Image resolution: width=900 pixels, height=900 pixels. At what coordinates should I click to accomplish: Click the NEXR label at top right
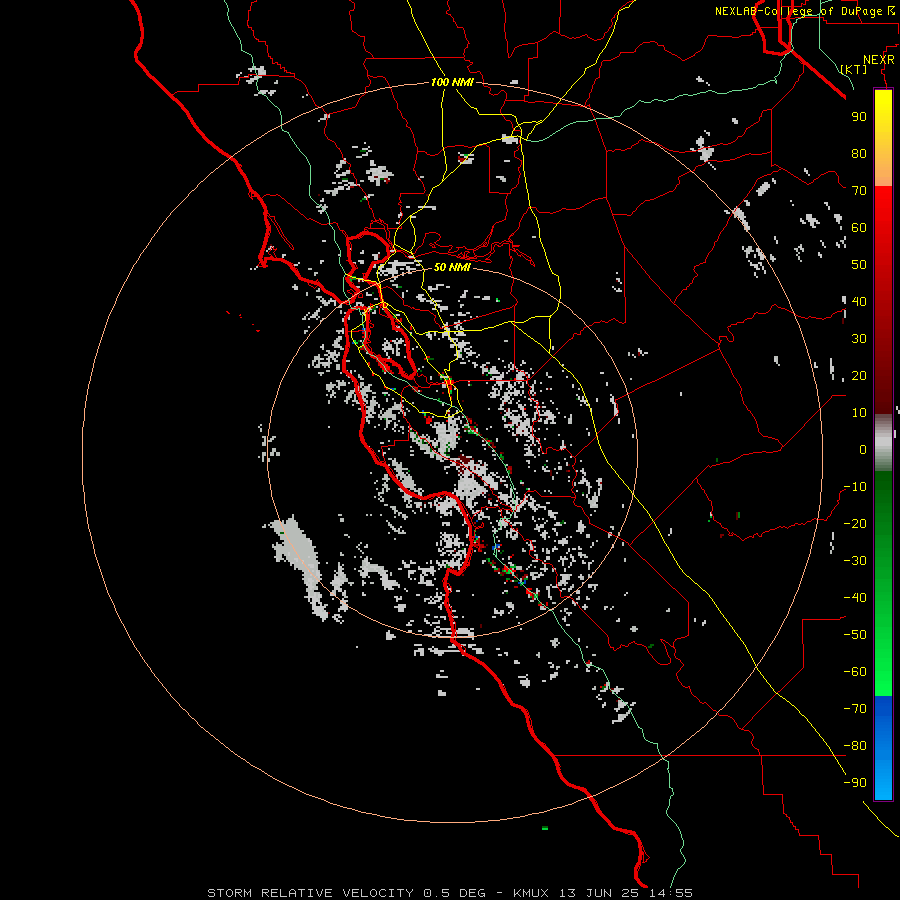(879, 60)
